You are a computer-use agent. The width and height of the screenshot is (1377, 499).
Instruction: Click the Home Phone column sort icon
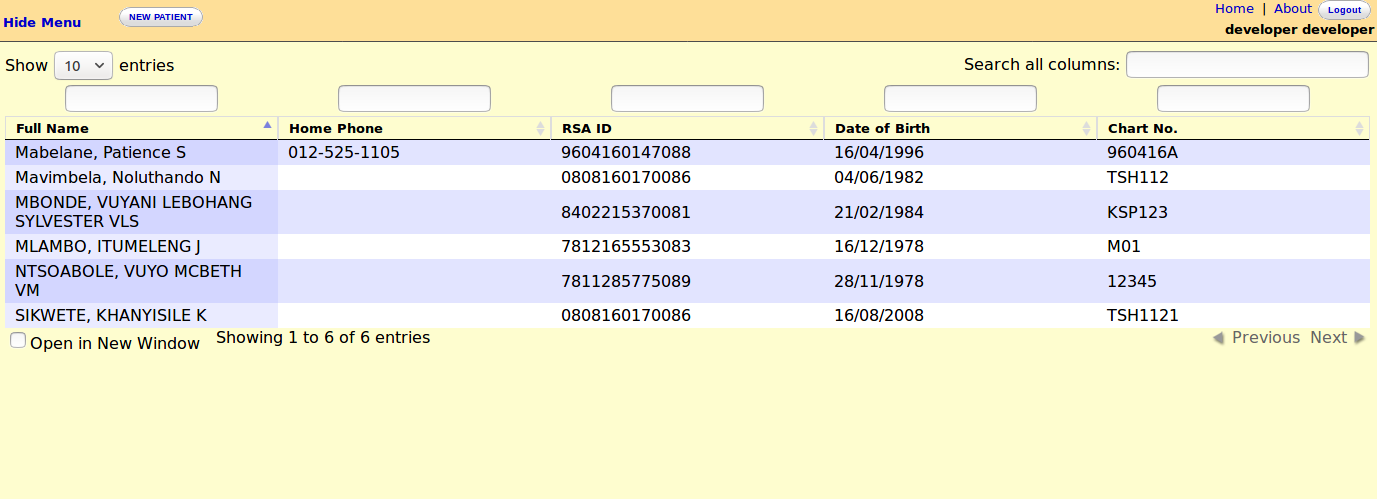[x=540, y=128]
